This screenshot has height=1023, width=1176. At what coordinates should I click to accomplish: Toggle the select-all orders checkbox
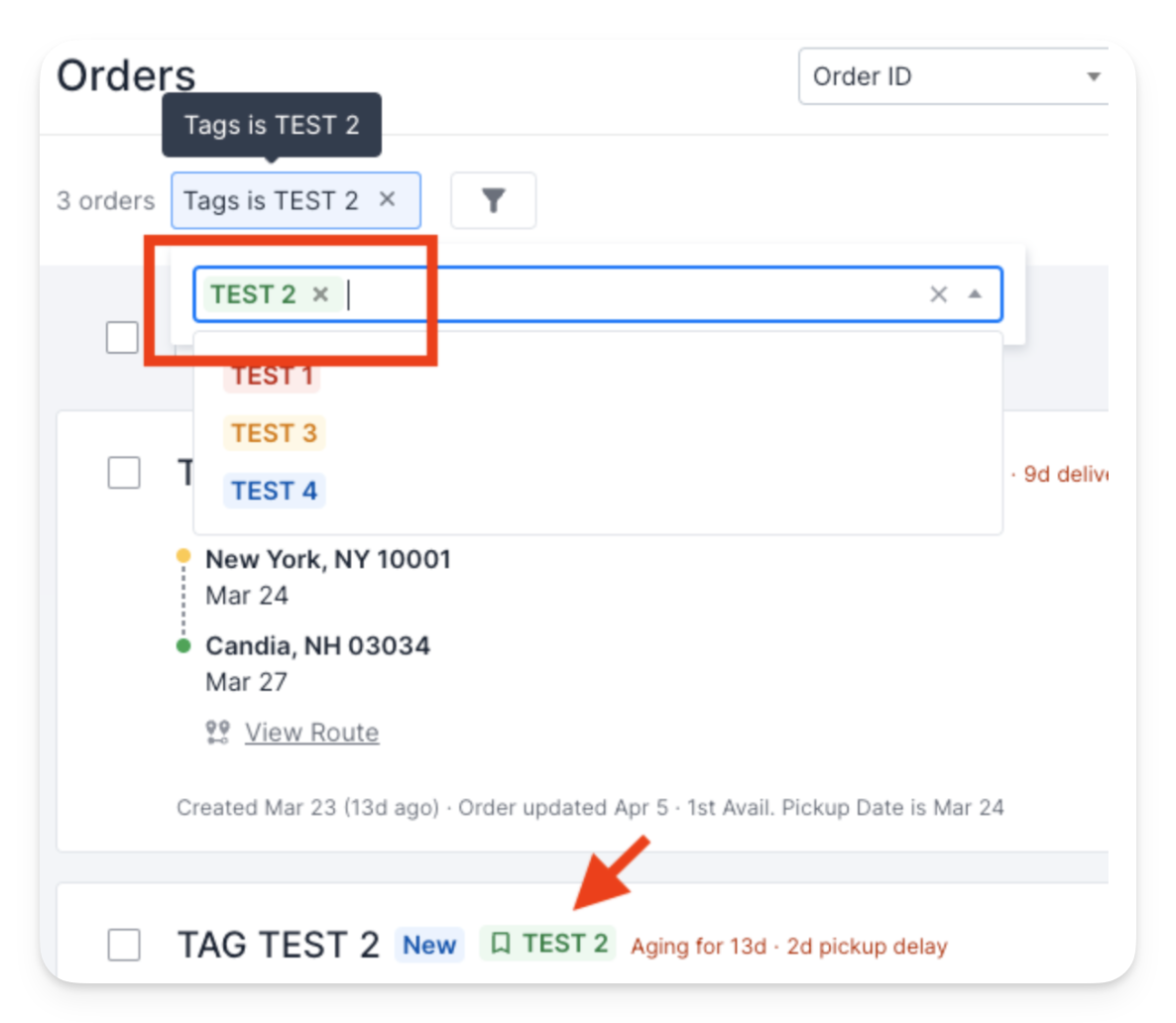(x=122, y=337)
